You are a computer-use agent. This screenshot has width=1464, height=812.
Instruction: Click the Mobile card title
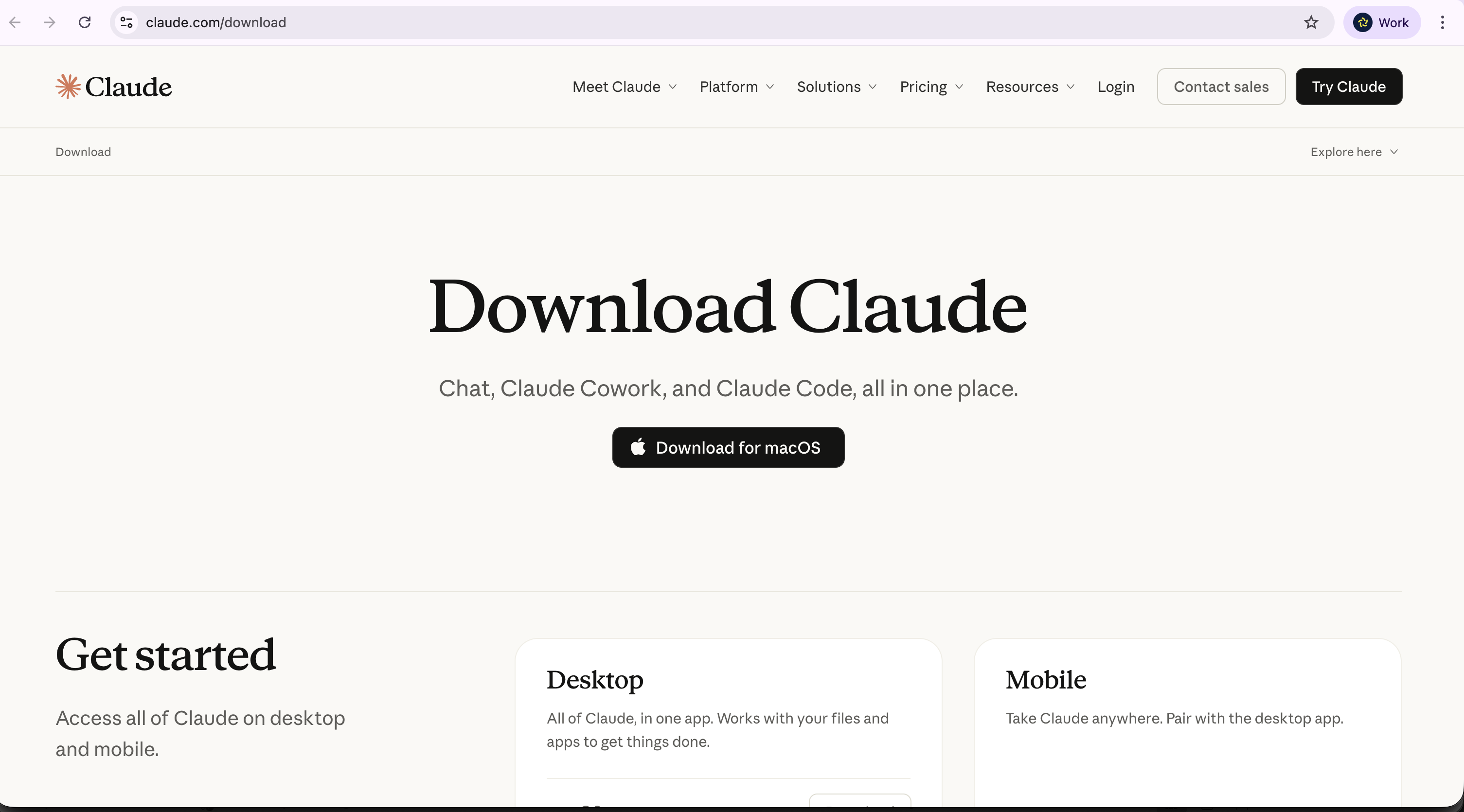coord(1046,680)
